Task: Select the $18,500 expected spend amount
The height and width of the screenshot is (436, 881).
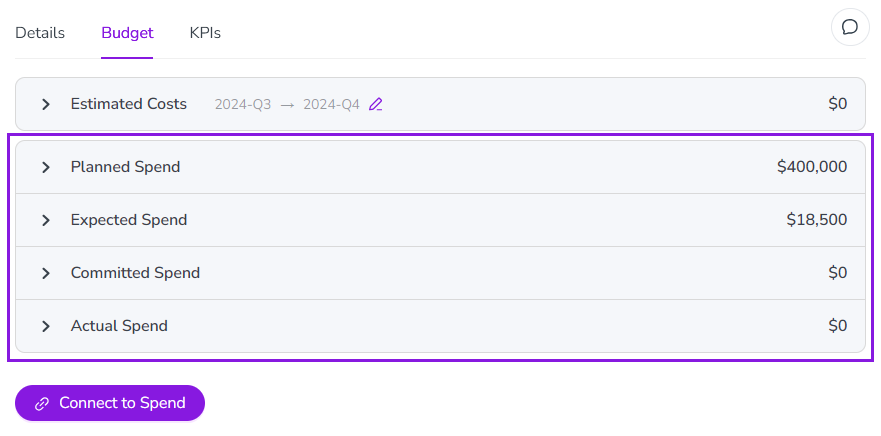Action: (816, 220)
